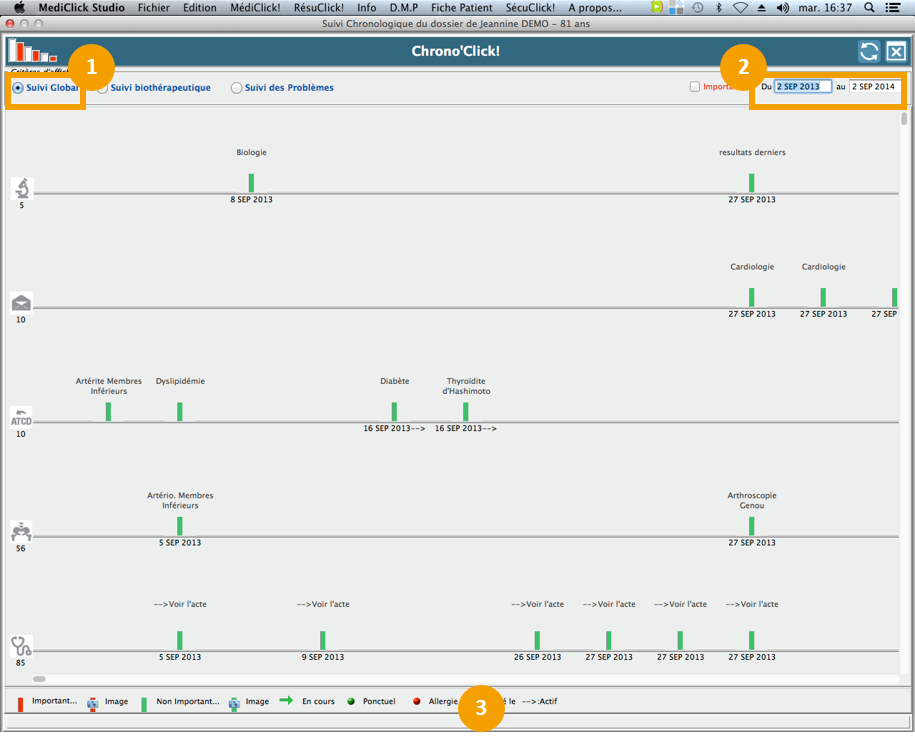Open the Fiche Patient menu
The image size is (915, 736).
[461, 7]
